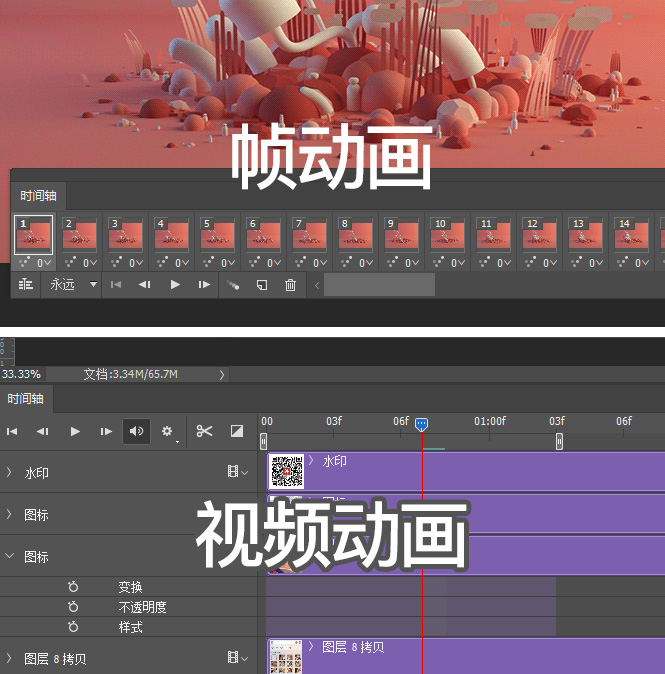Toggle 变换 keyframe stopwatch
Viewport: 665px width, 674px height.
click(73, 586)
